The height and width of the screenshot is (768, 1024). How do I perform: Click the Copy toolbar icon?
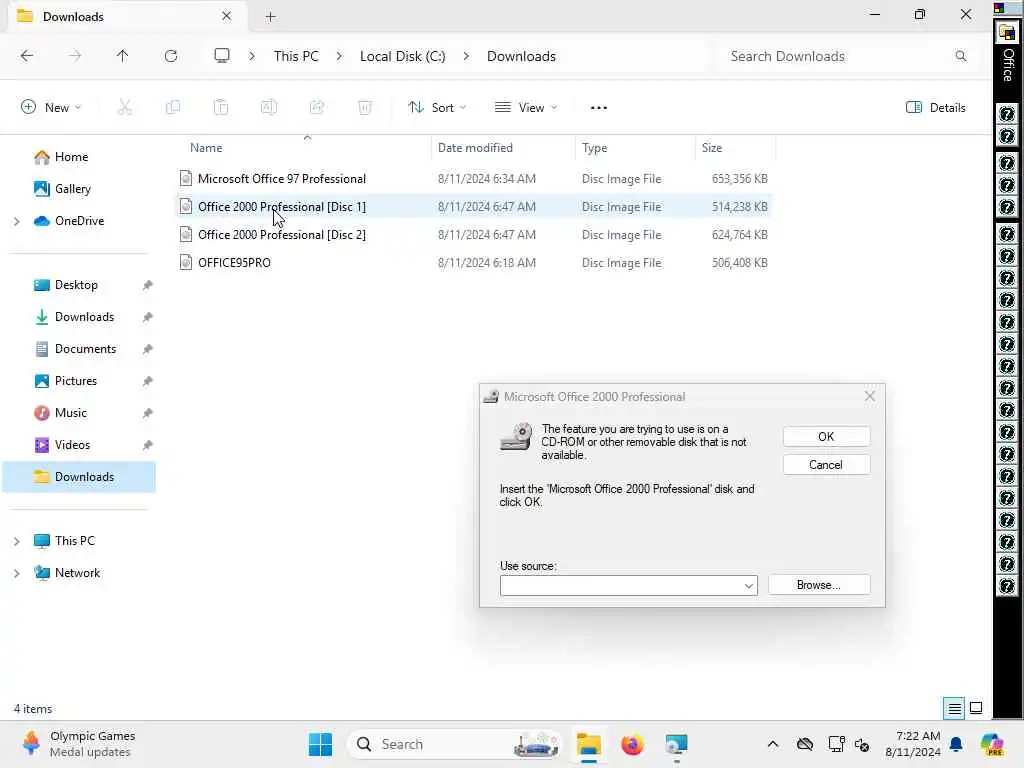(173, 107)
